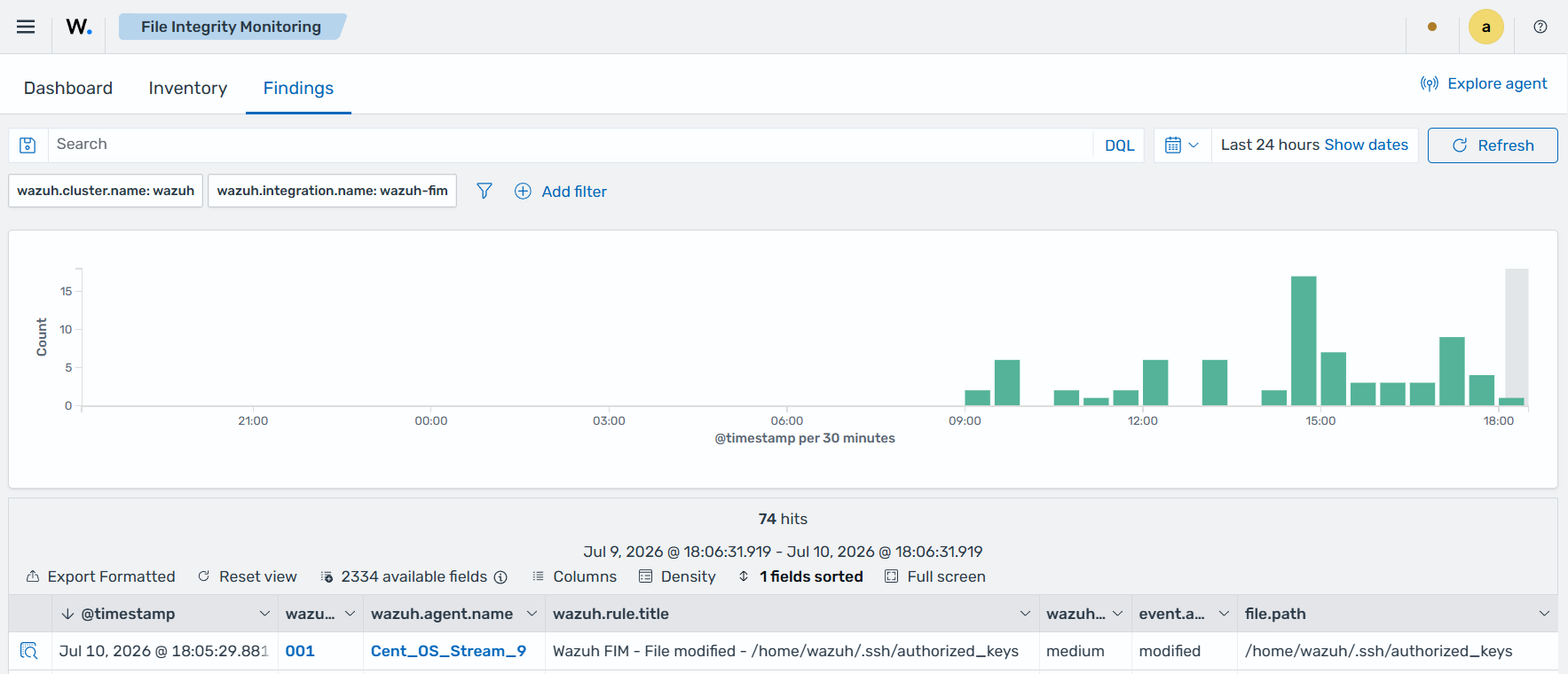This screenshot has height=674, width=1568.
Task: Switch to the Inventory tab
Action: pos(188,88)
